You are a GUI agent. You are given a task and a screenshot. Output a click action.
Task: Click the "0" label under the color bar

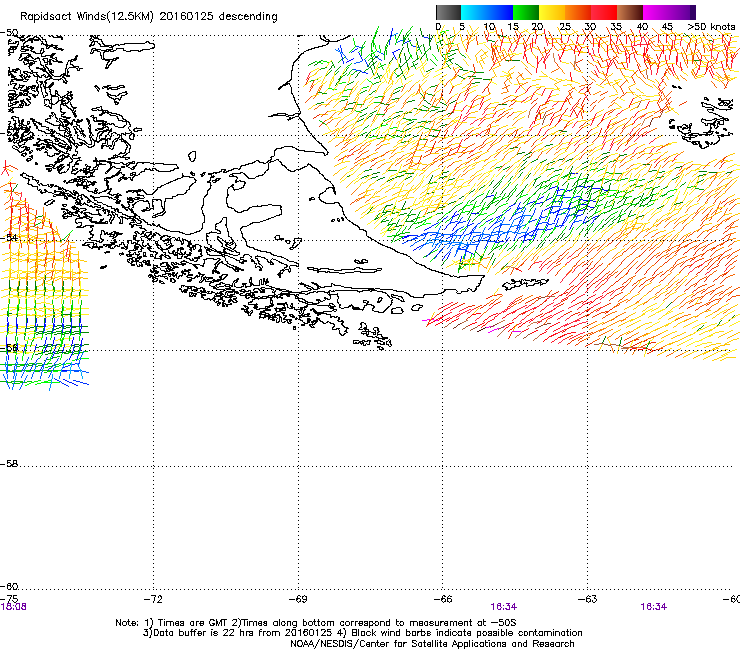click(x=438, y=26)
